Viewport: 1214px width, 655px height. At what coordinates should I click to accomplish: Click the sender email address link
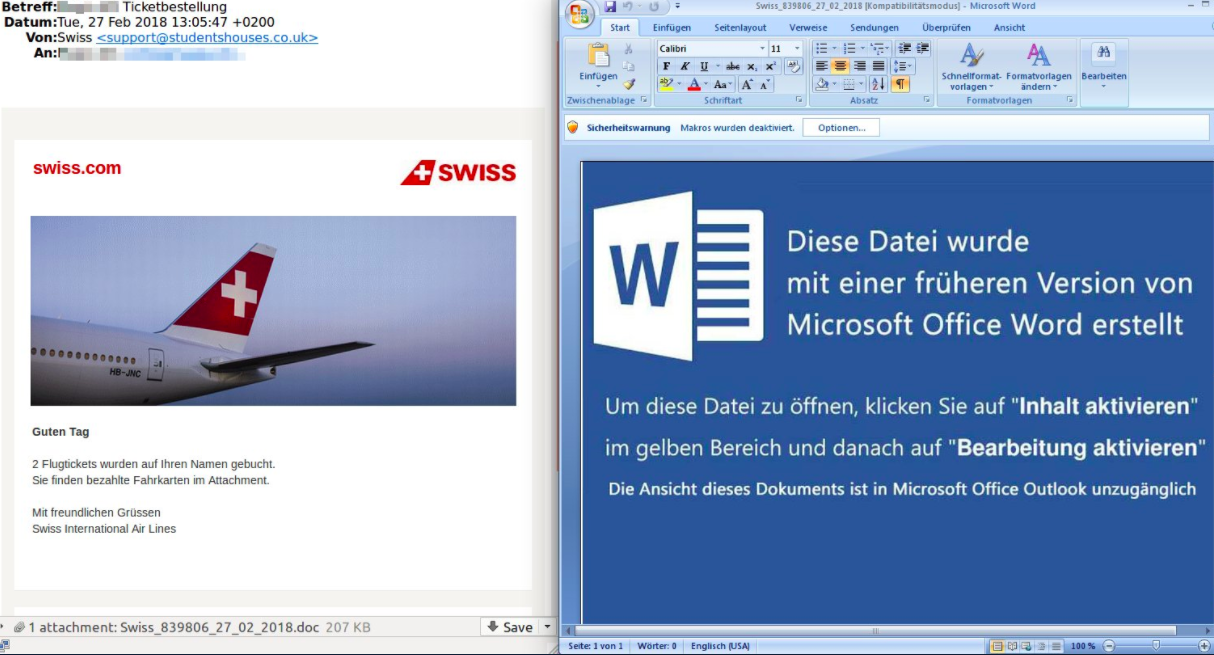(207, 38)
